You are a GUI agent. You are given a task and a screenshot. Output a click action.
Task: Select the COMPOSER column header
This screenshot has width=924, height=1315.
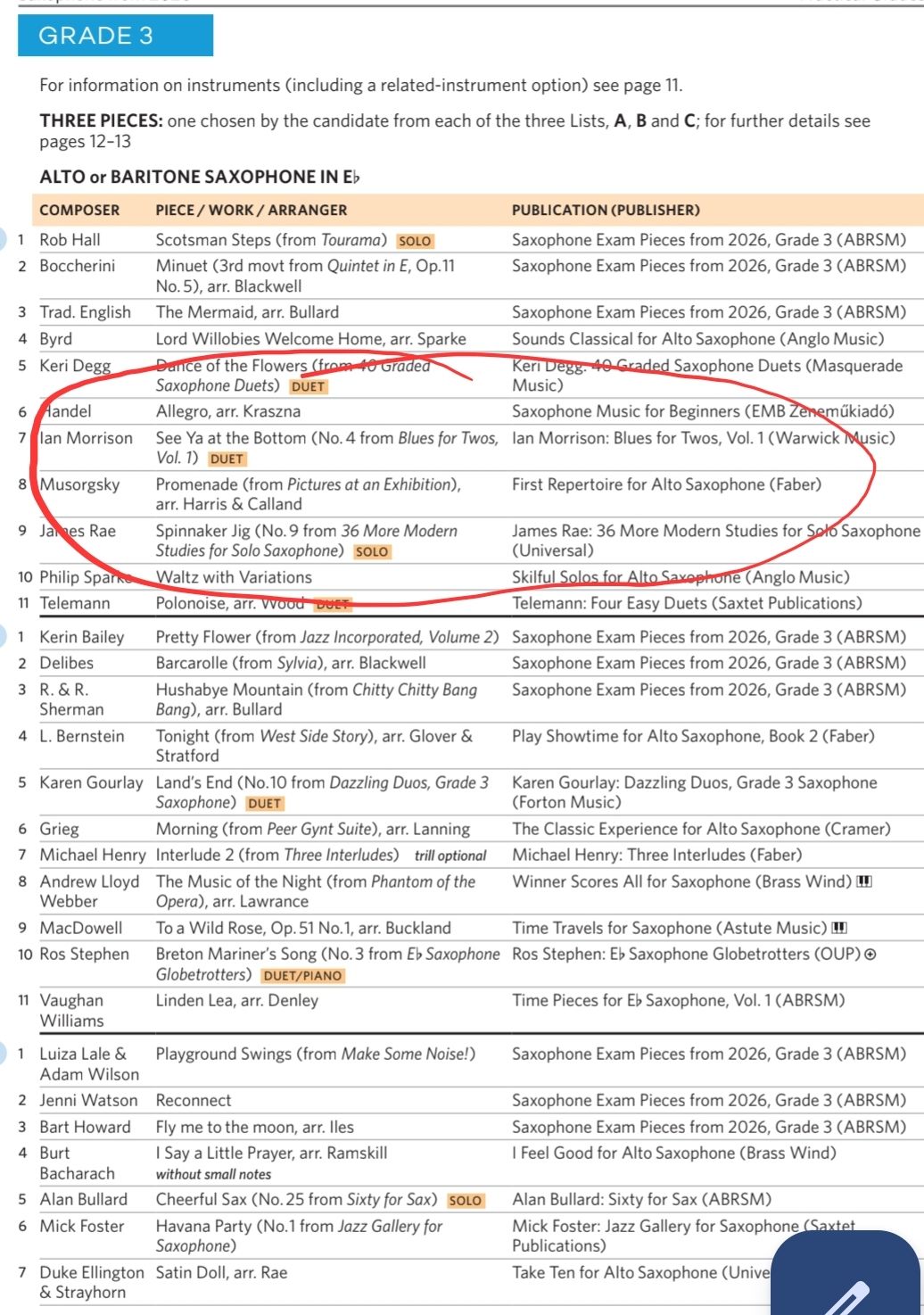tap(79, 211)
